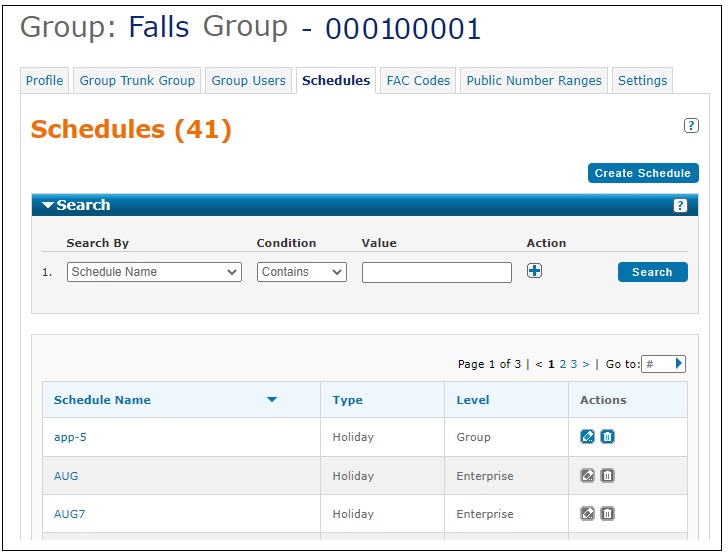Click the Search button

coord(653,272)
